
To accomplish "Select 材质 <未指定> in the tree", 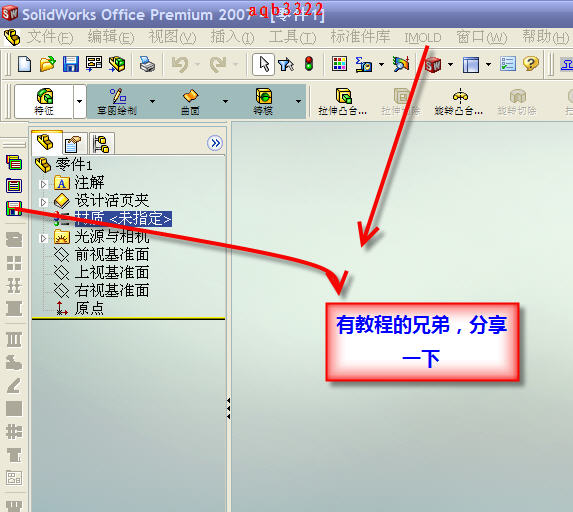I will point(123,219).
